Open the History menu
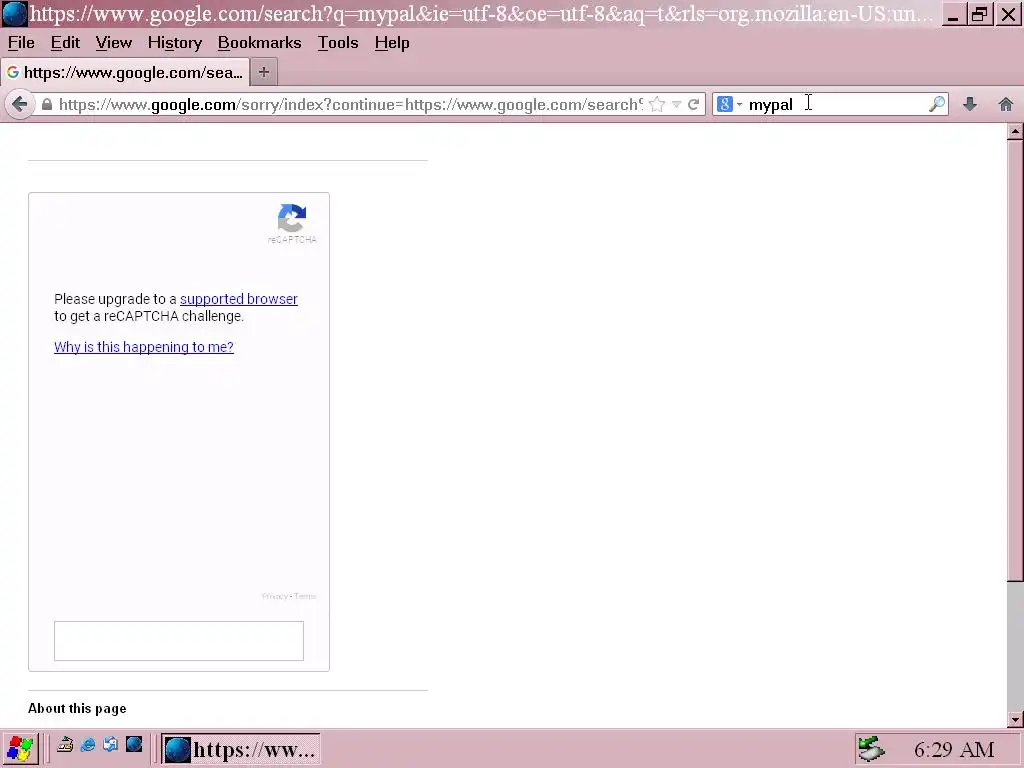The height and width of the screenshot is (768, 1024). point(174,43)
